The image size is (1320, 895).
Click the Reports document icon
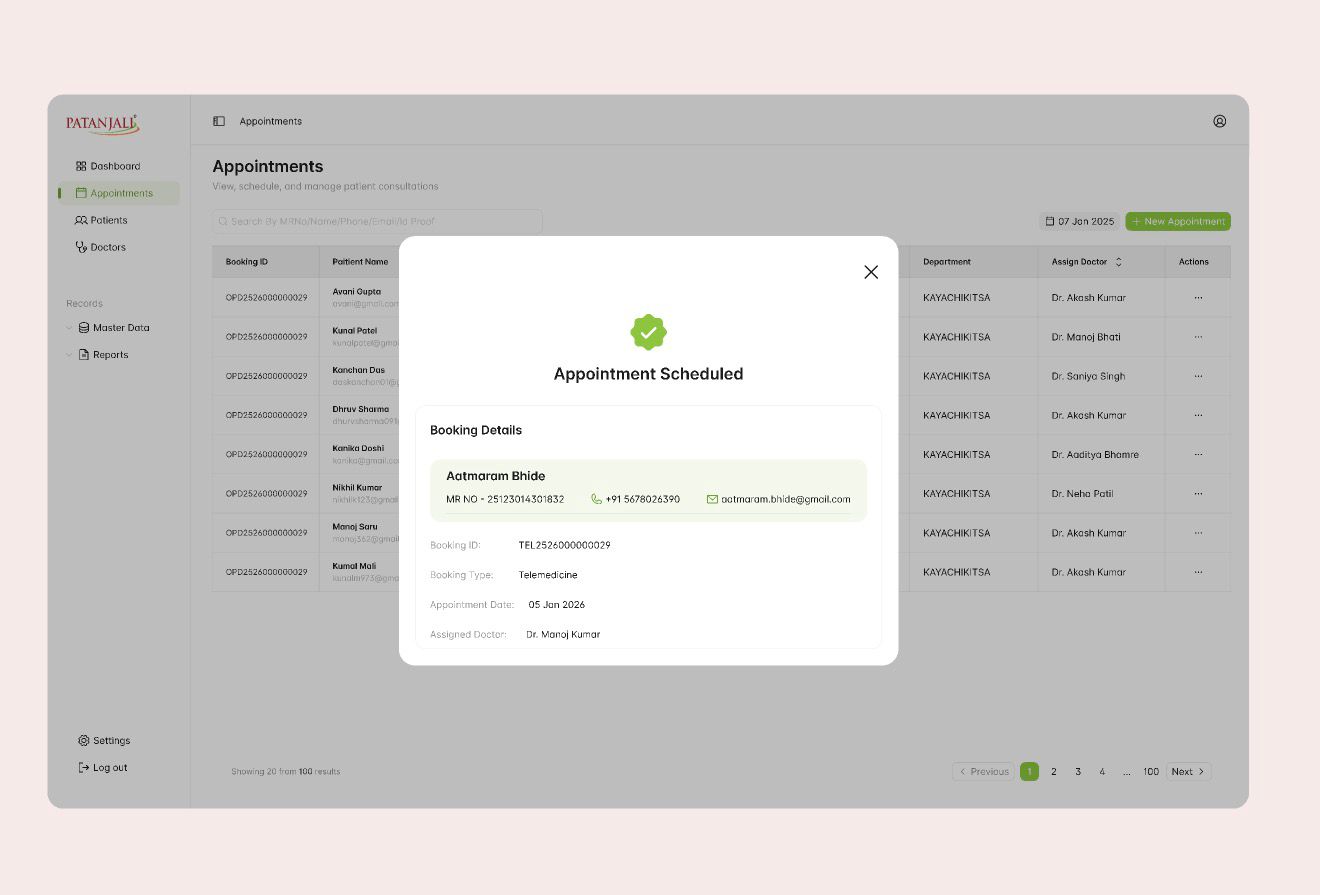tap(84, 355)
